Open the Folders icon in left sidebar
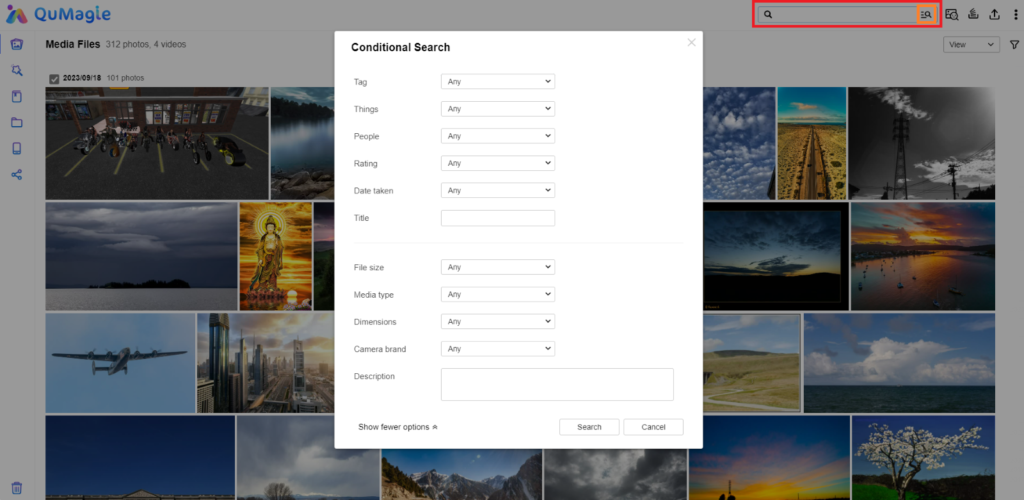Image resolution: width=1024 pixels, height=500 pixels. click(x=17, y=123)
